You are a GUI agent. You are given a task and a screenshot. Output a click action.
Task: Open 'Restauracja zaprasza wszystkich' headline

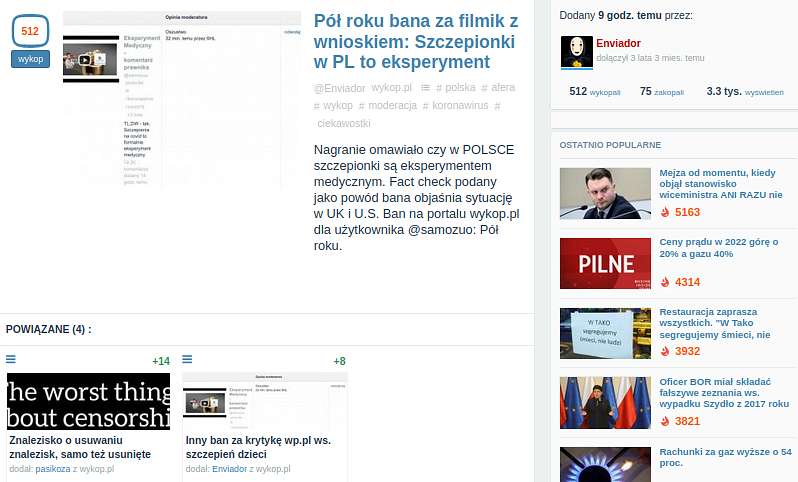tap(715, 323)
